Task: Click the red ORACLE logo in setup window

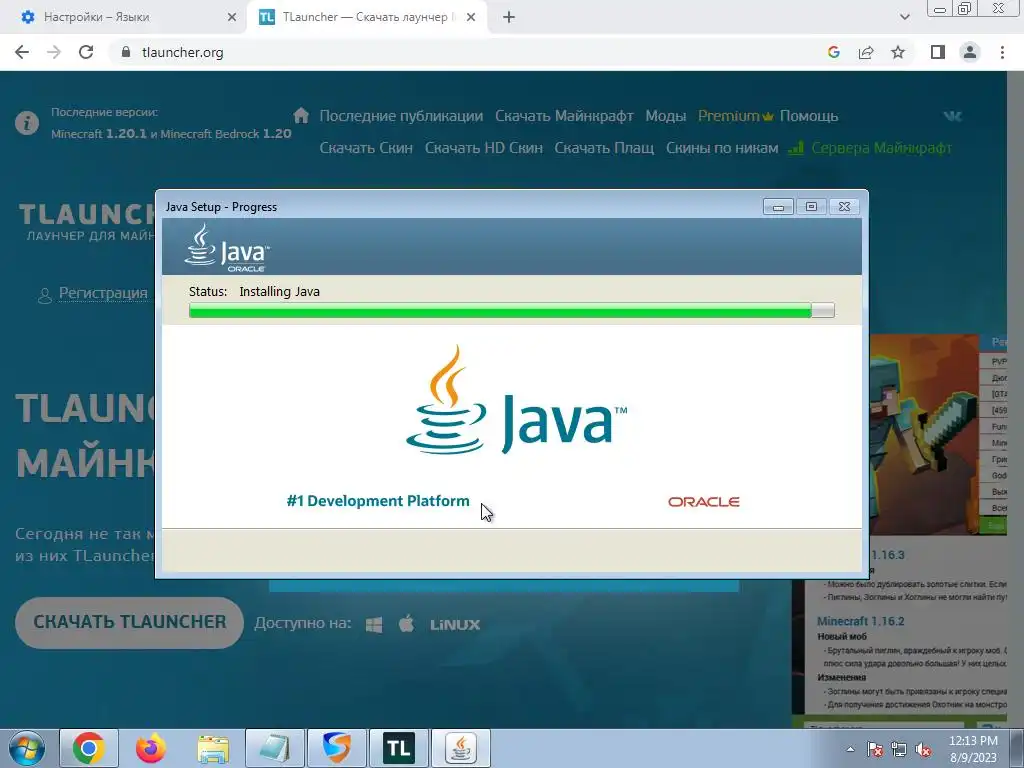Action: (x=703, y=502)
